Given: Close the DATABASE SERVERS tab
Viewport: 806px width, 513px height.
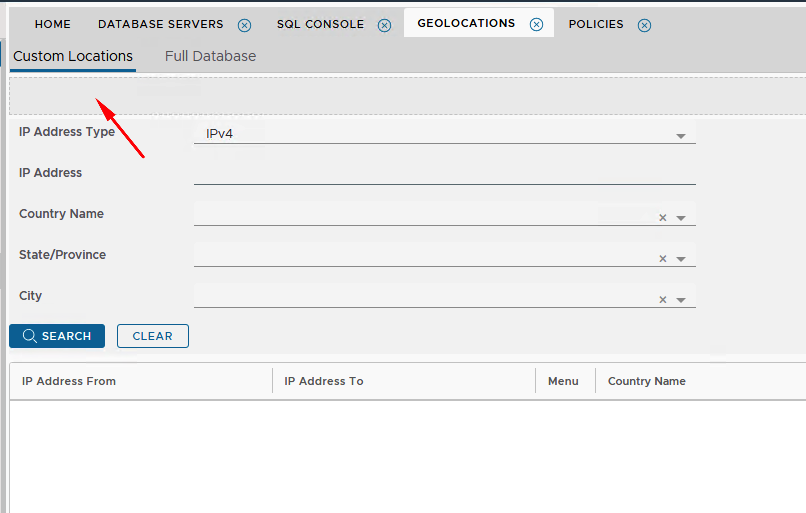Looking at the screenshot, I should 244,25.
